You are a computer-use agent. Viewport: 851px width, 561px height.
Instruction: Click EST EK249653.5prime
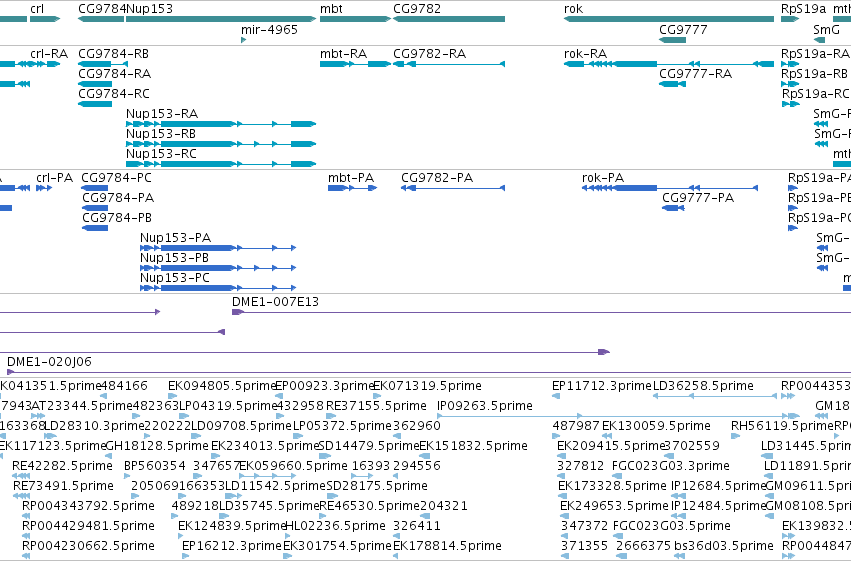point(614,506)
